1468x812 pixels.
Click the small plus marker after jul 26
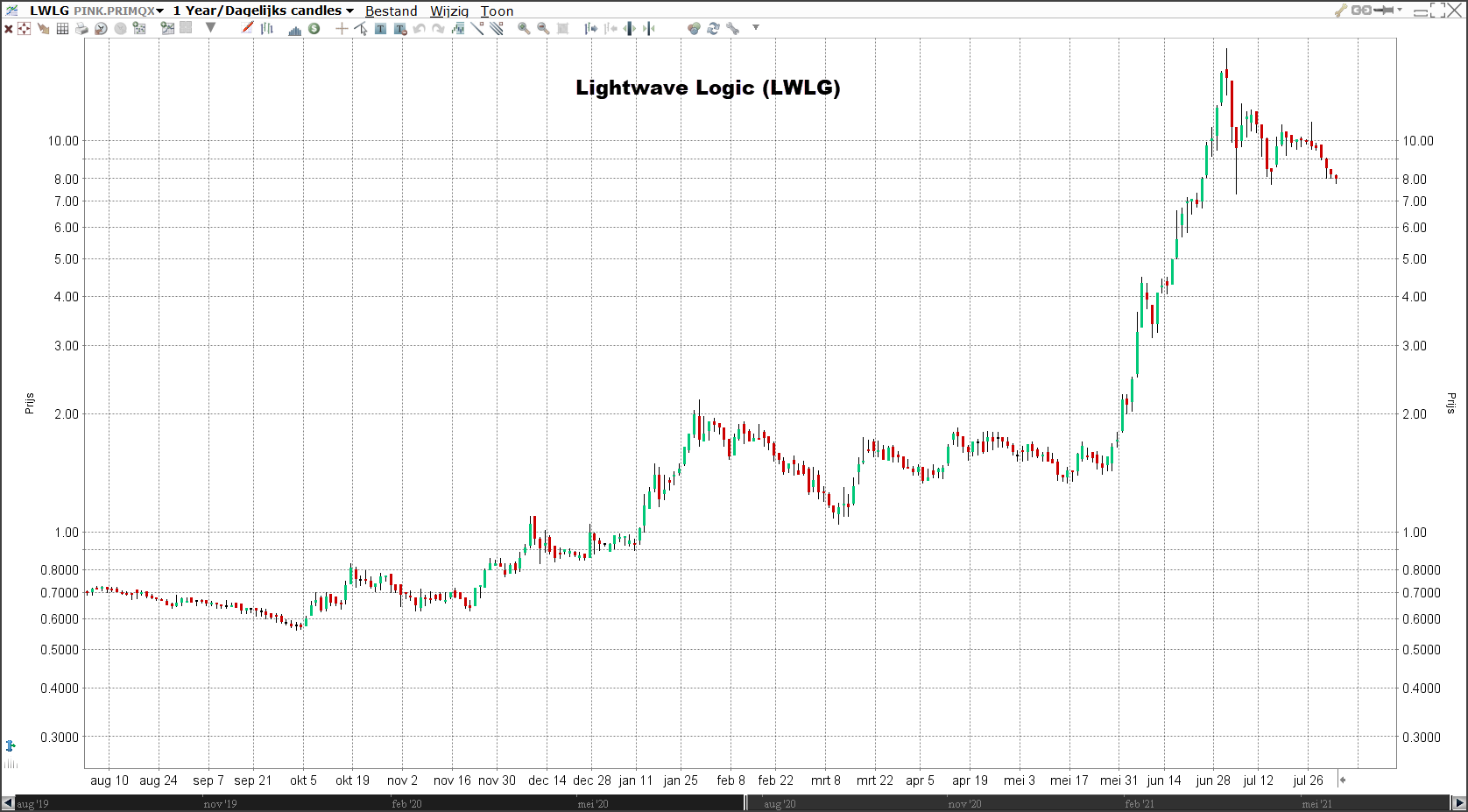pos(1343,780)
